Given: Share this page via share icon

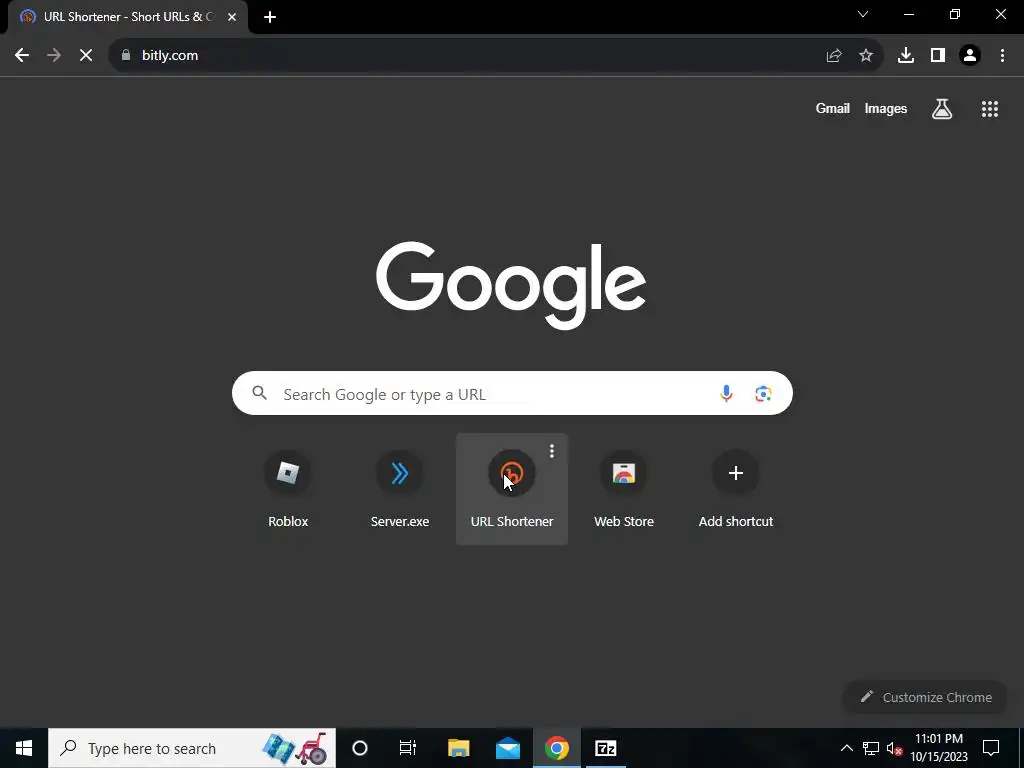Looking at the screenshot, I should 834,56.
